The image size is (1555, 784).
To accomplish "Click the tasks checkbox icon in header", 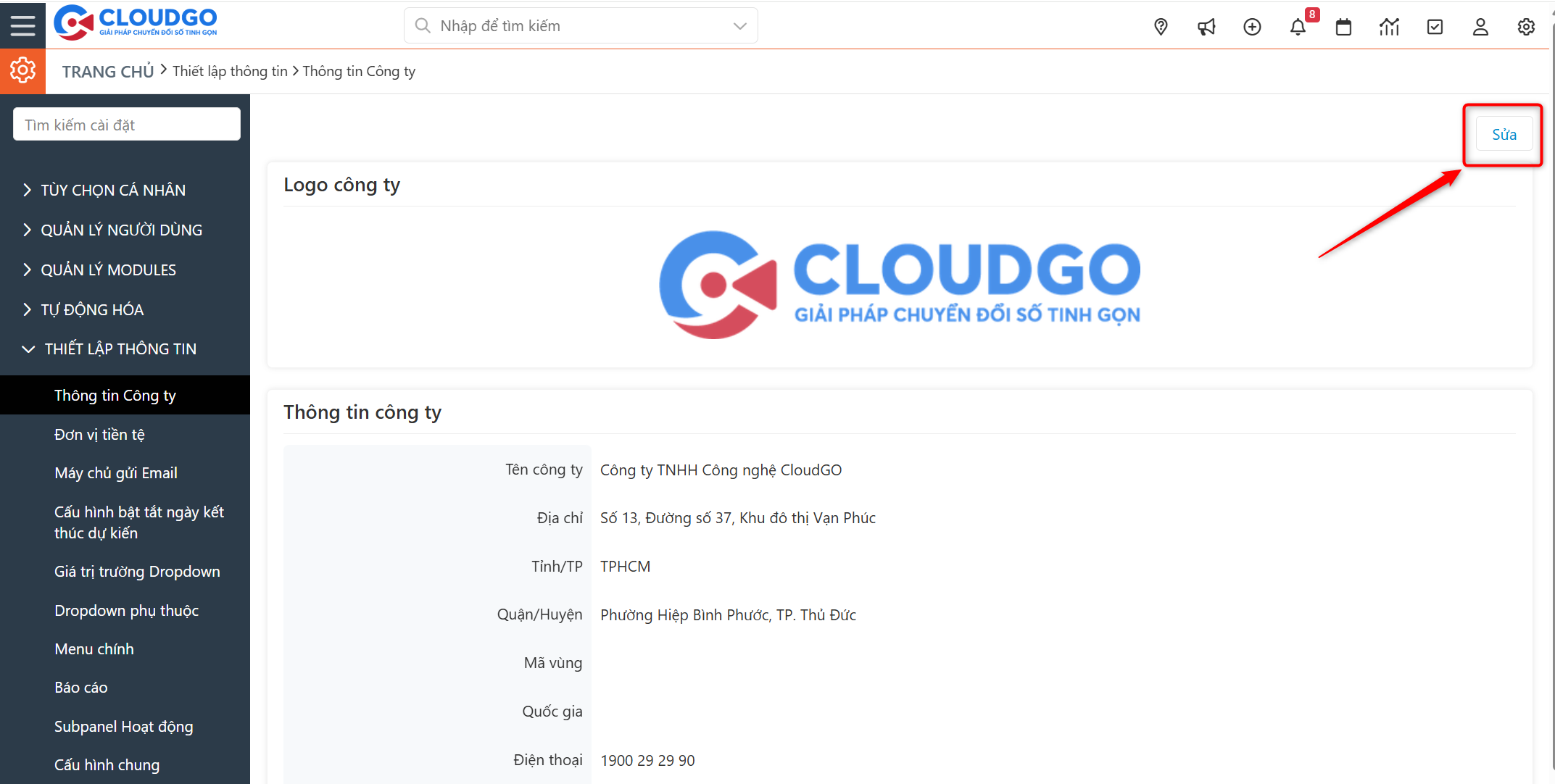I will (1435, 27).
